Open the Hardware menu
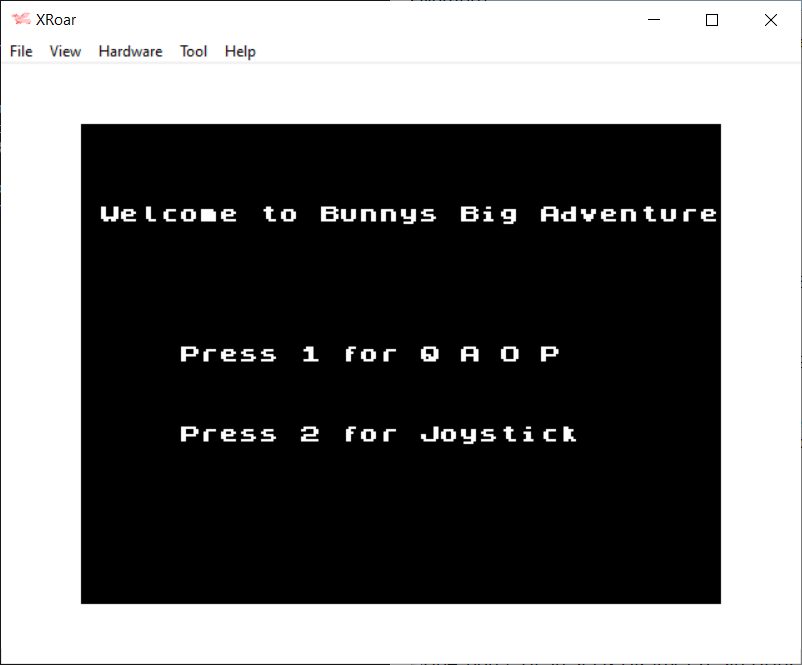 [130, 51]
